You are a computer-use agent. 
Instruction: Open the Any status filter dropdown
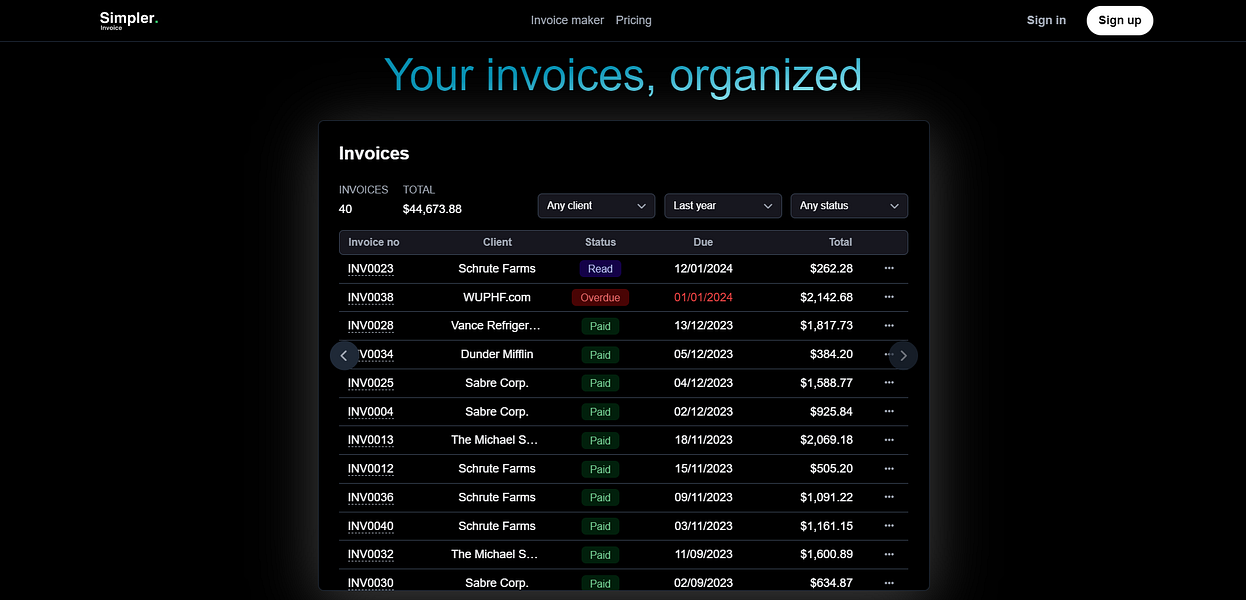[848, 205]
